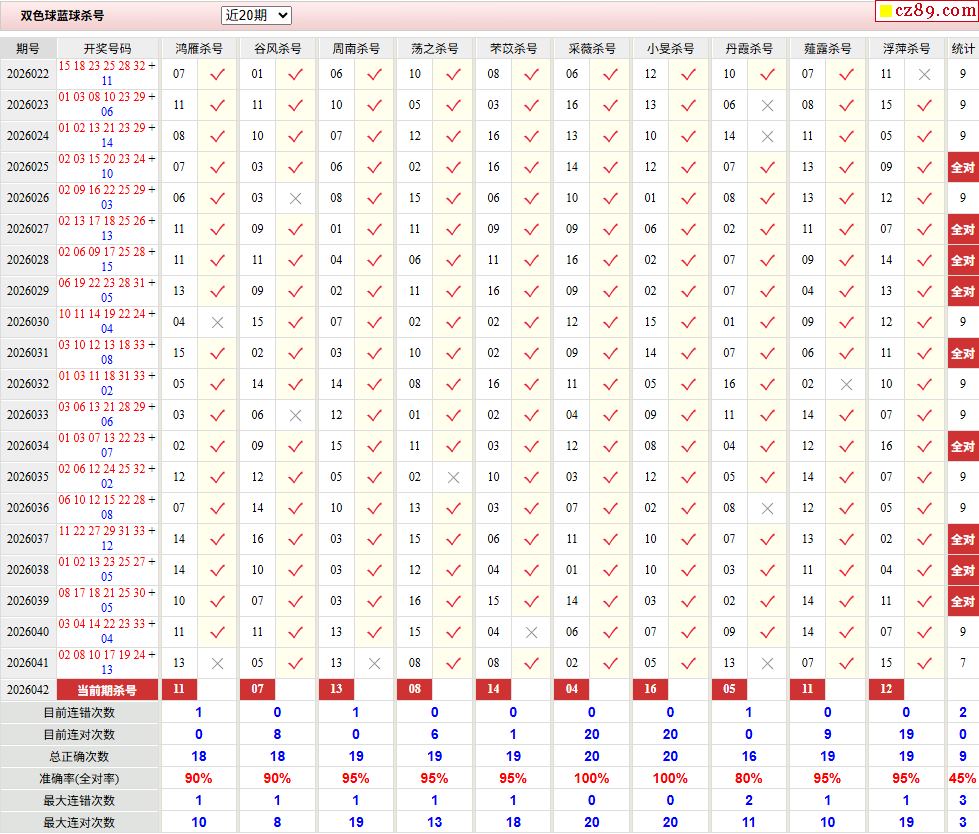
Task: Click the X mark for 丹霞杀号 in period 2026023
Action: [x=767, y=105]
